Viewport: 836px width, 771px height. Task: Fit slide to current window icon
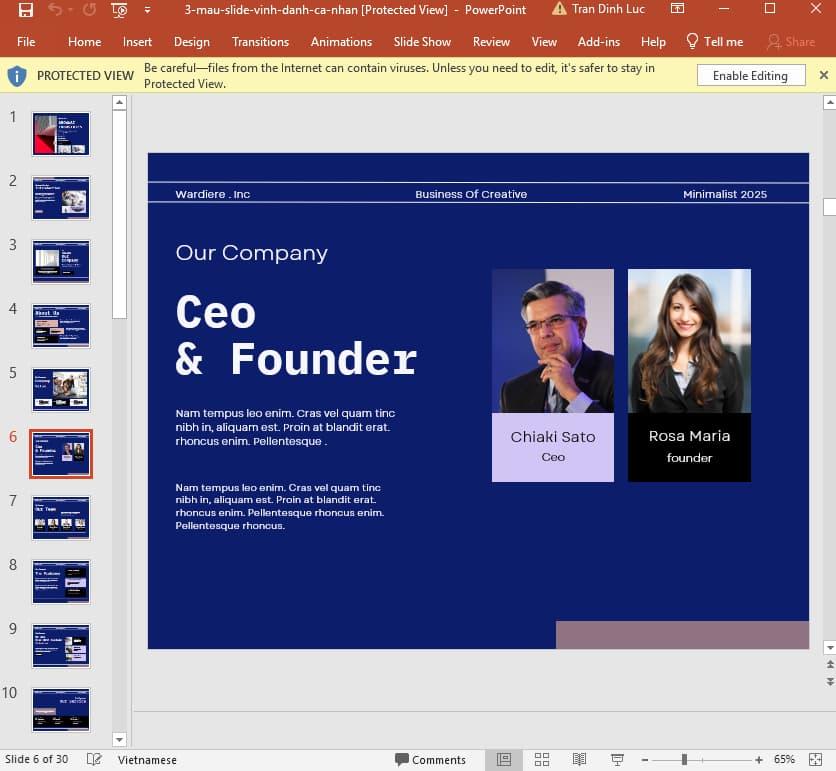tap(815, 759)
